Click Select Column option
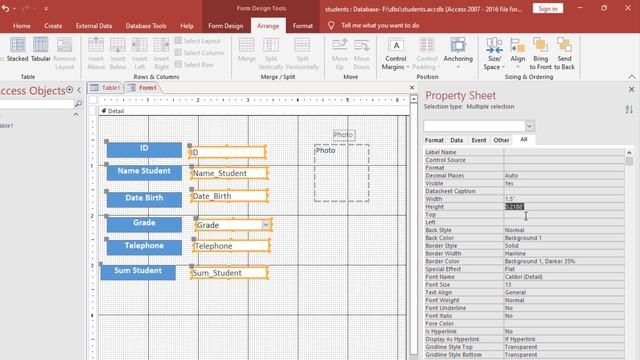 [199, 53]
